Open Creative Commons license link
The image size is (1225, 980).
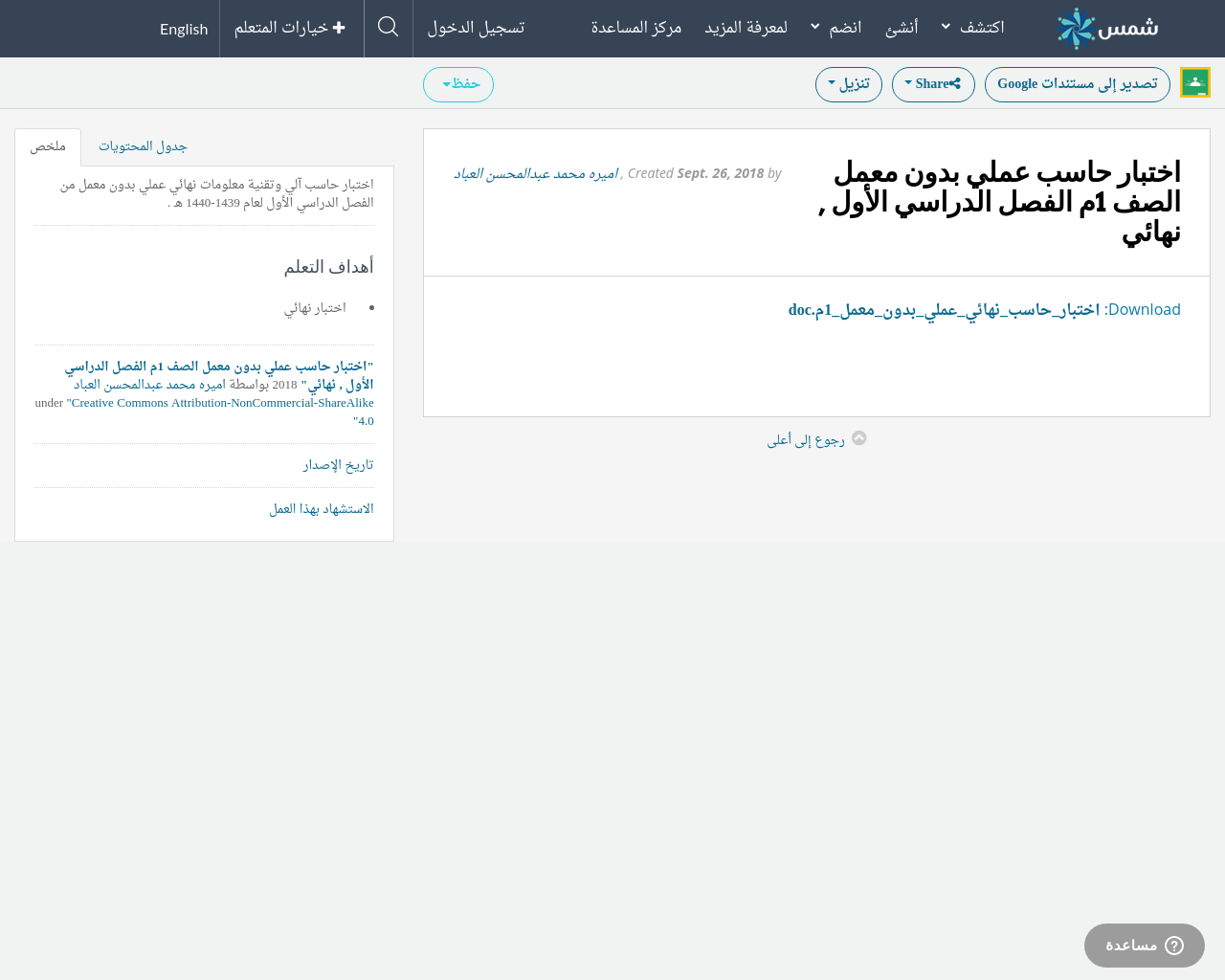point(220,412)
